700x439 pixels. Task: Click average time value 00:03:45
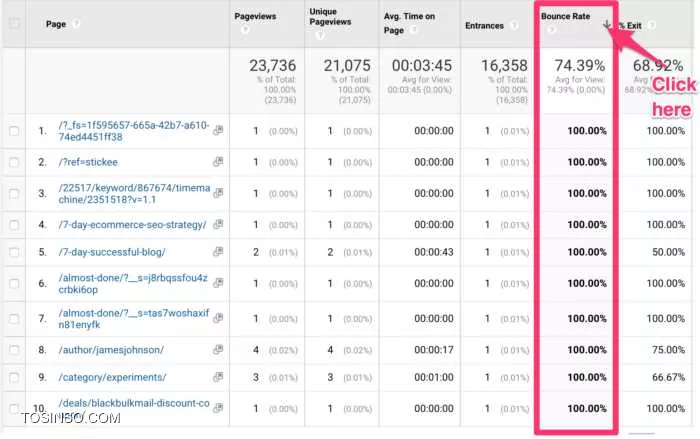coord(422,66)
